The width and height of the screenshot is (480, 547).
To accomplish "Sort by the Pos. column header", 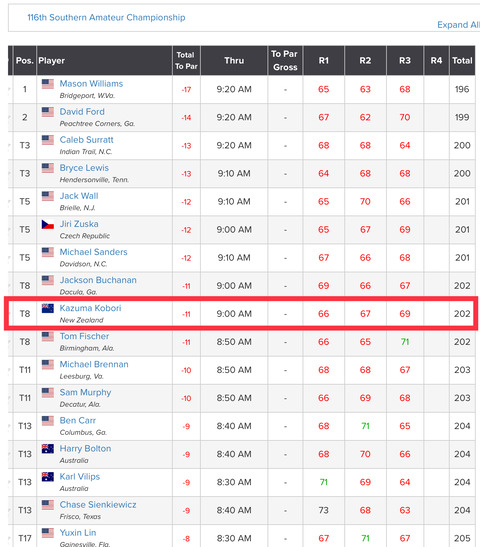I will [24, 60].
